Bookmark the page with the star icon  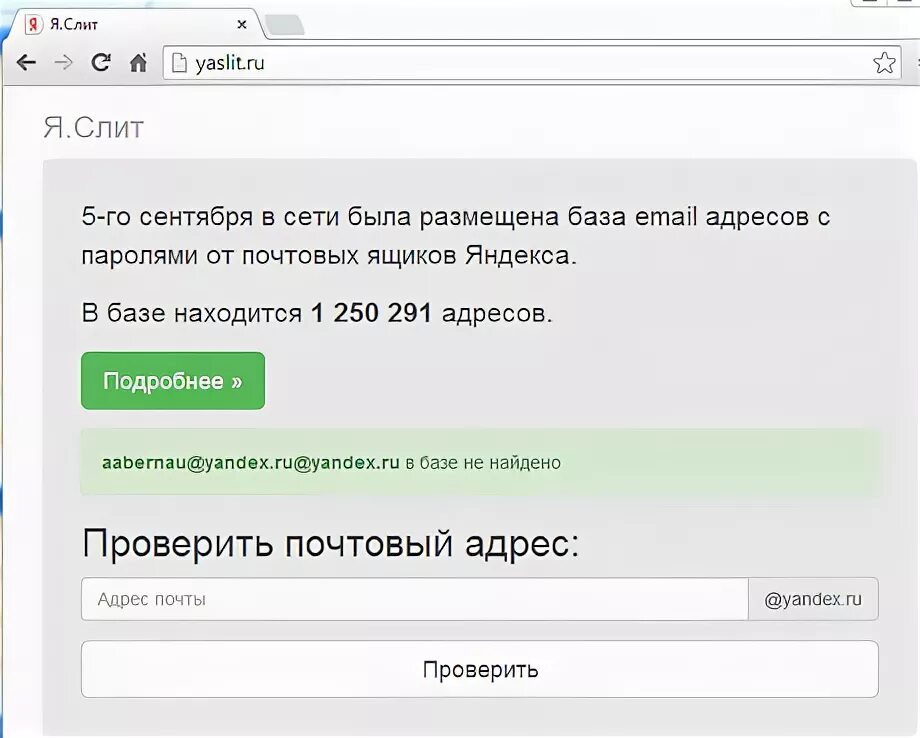pos(884,62)
